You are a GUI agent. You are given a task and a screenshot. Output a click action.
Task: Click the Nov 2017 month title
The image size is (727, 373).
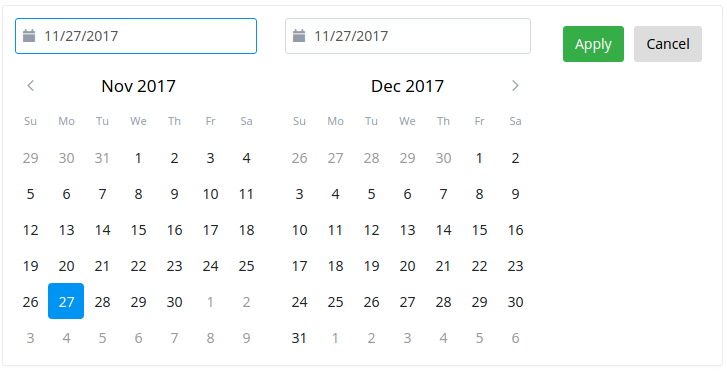tap(138, 86)
